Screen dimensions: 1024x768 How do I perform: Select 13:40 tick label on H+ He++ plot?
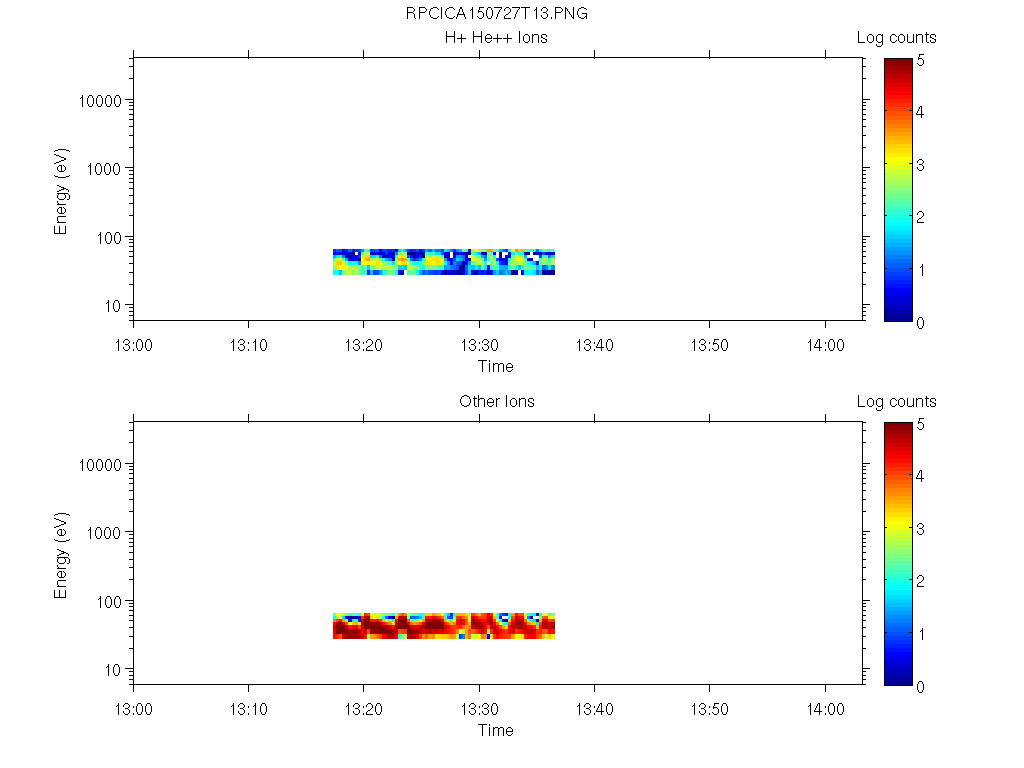click(594, 345)
